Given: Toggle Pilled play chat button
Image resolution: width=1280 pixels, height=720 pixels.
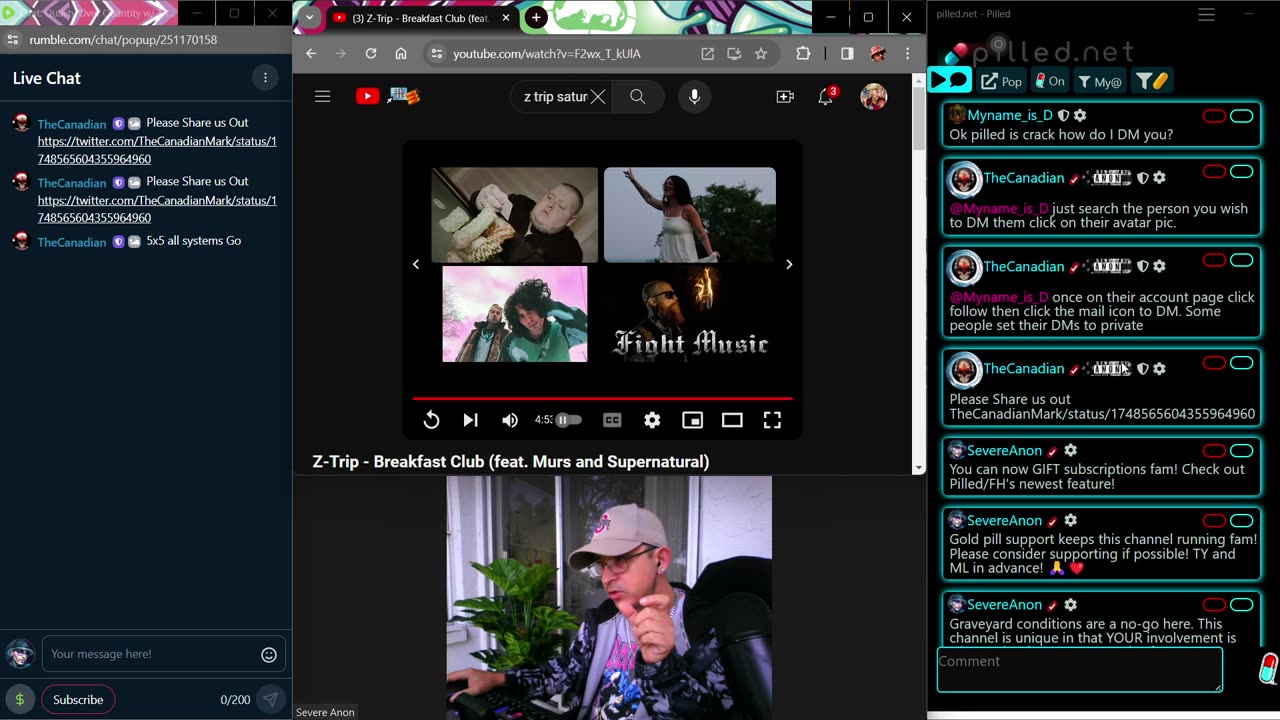Looking at the screenshot, I should point(949,80).
